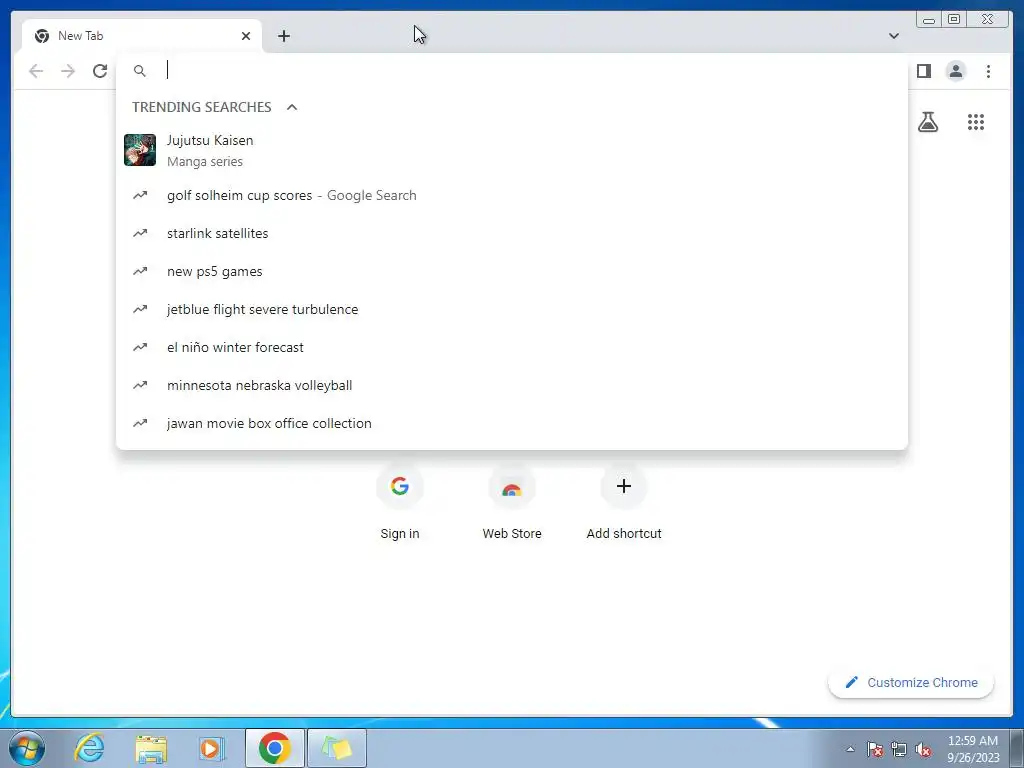The image size is (1024, 768).
Task: Select the New Tab tab
Action: 142,36
